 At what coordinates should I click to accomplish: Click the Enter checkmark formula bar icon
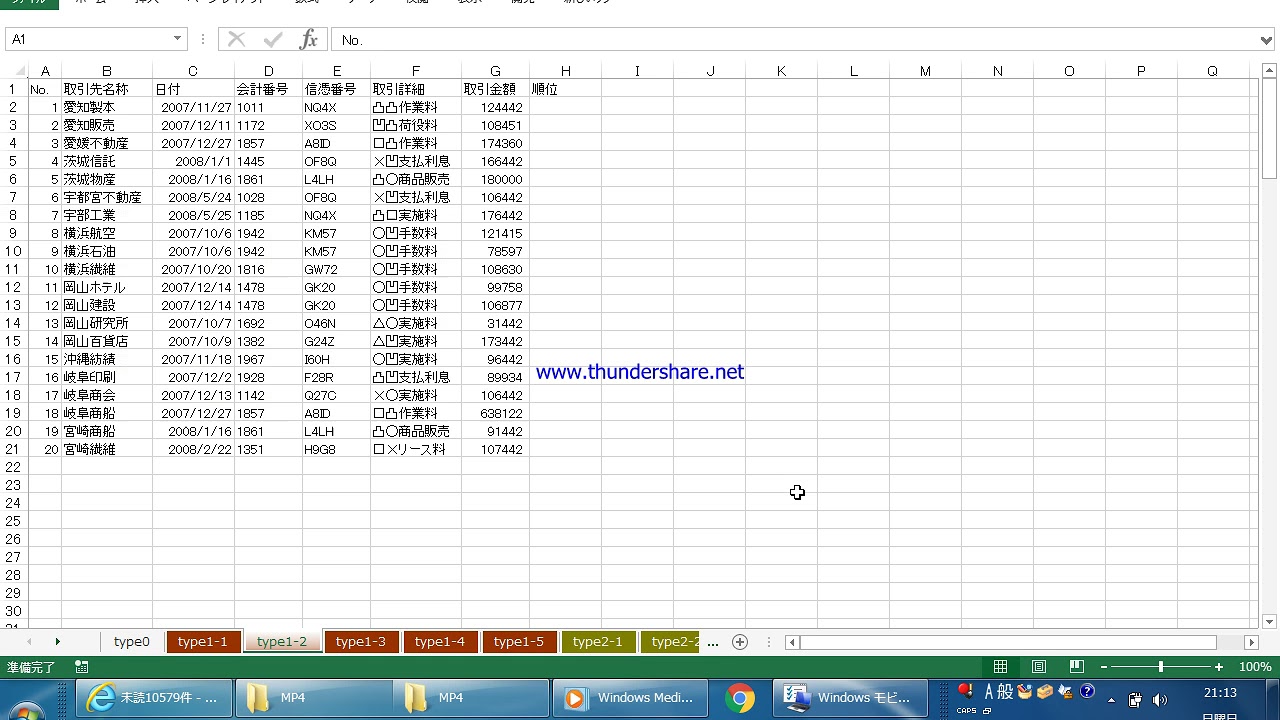click(272, 39)
